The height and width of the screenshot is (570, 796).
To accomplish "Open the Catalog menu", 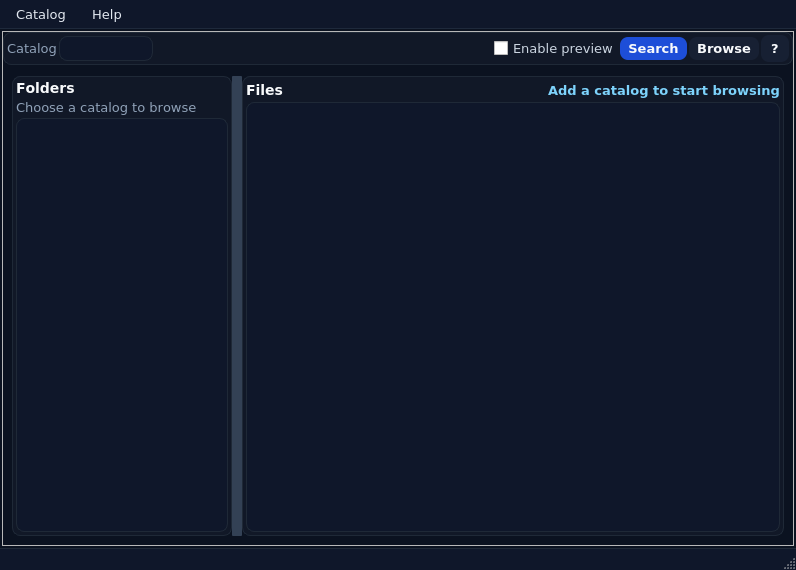I will point(41,15).
